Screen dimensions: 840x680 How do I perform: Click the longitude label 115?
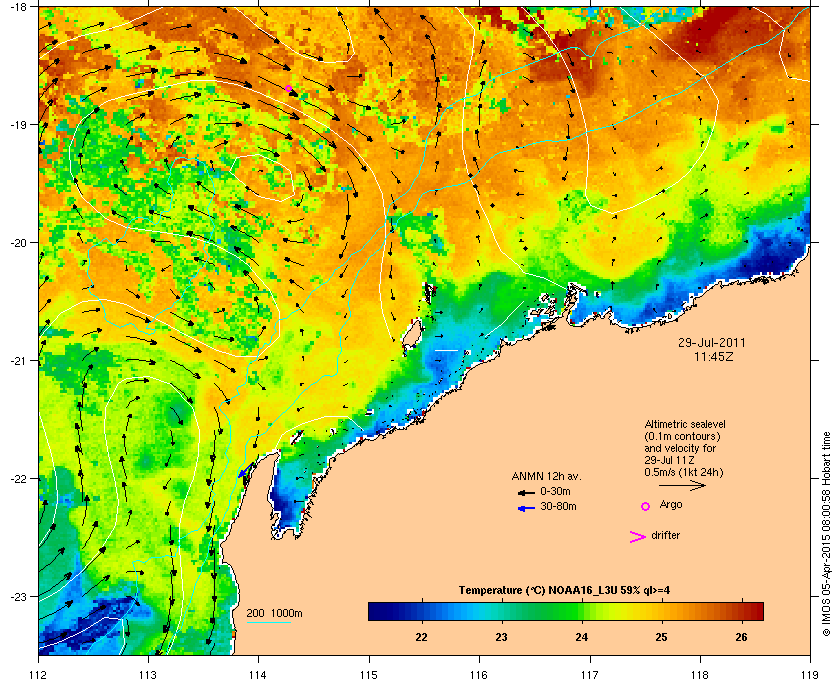tap(369, 674)
